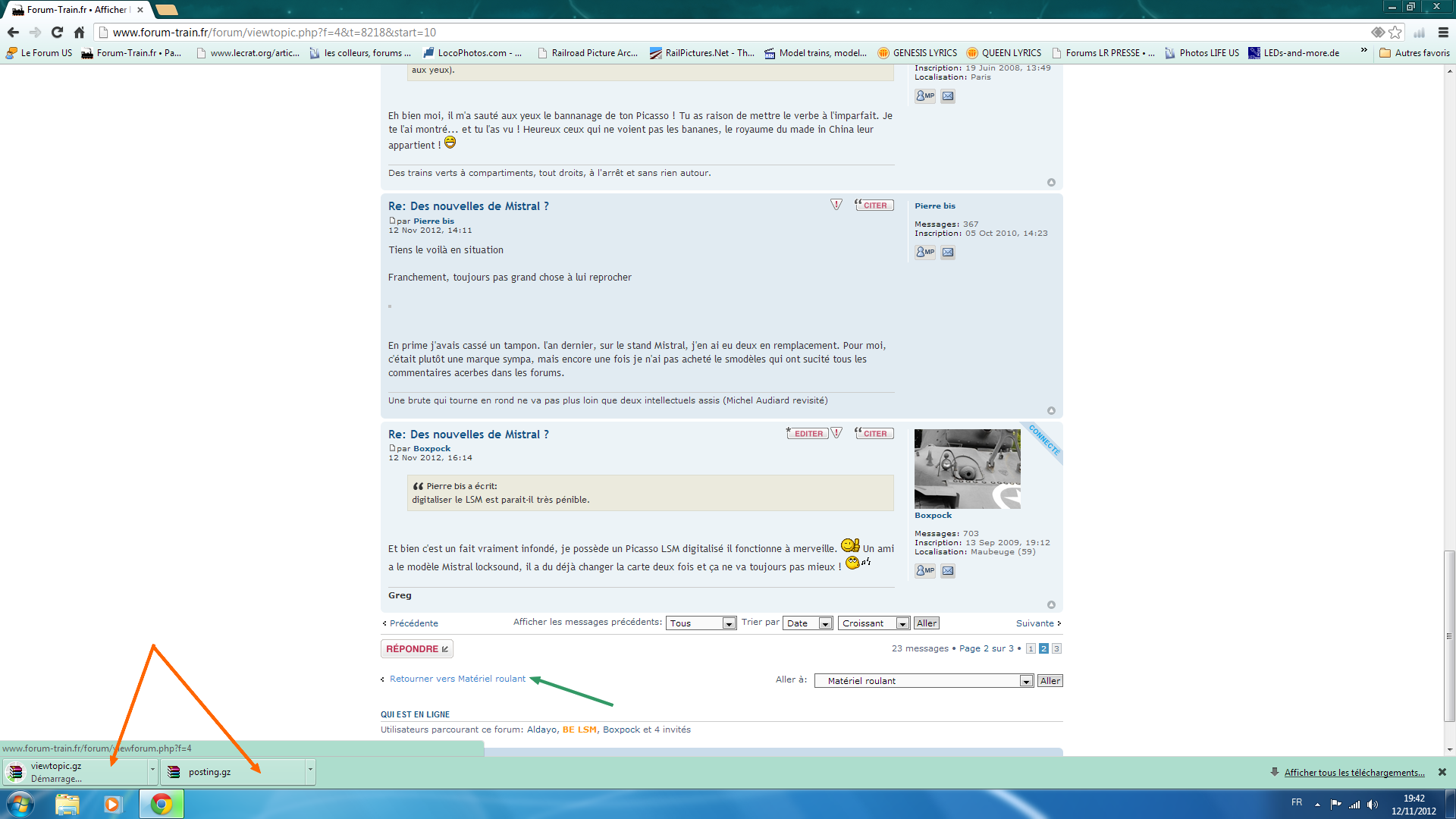The image size is (1456, 819).
Task: Close the Forum-Train.fr tab
Action: point(140,10)
